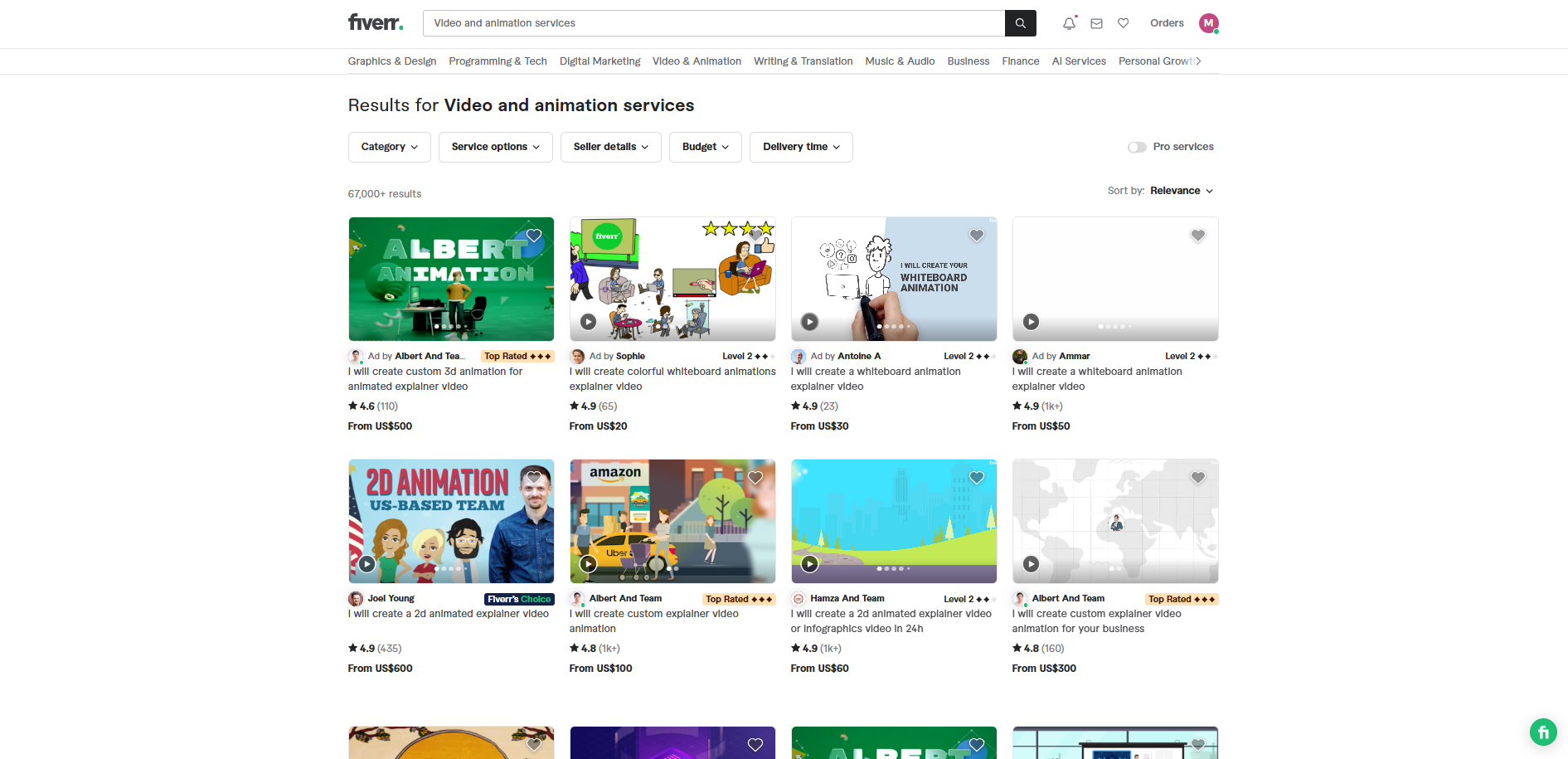The height and width of the screenshot is (759, 1568).
Task: Open 2d animated explainer video in 24h gig
Action: pos(891,621)
